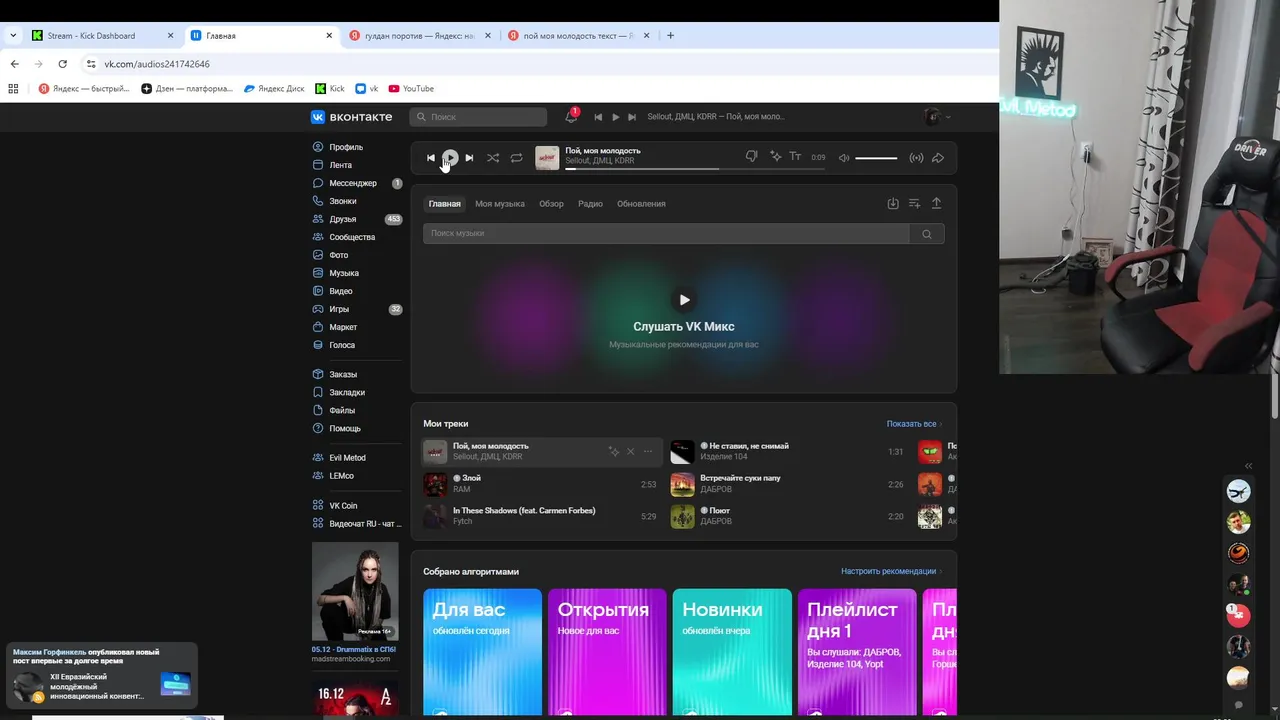The width and height of the screenshot is (1280, 720).
Task: Go to previous track in header mini-player
Action: coord(598,117)
